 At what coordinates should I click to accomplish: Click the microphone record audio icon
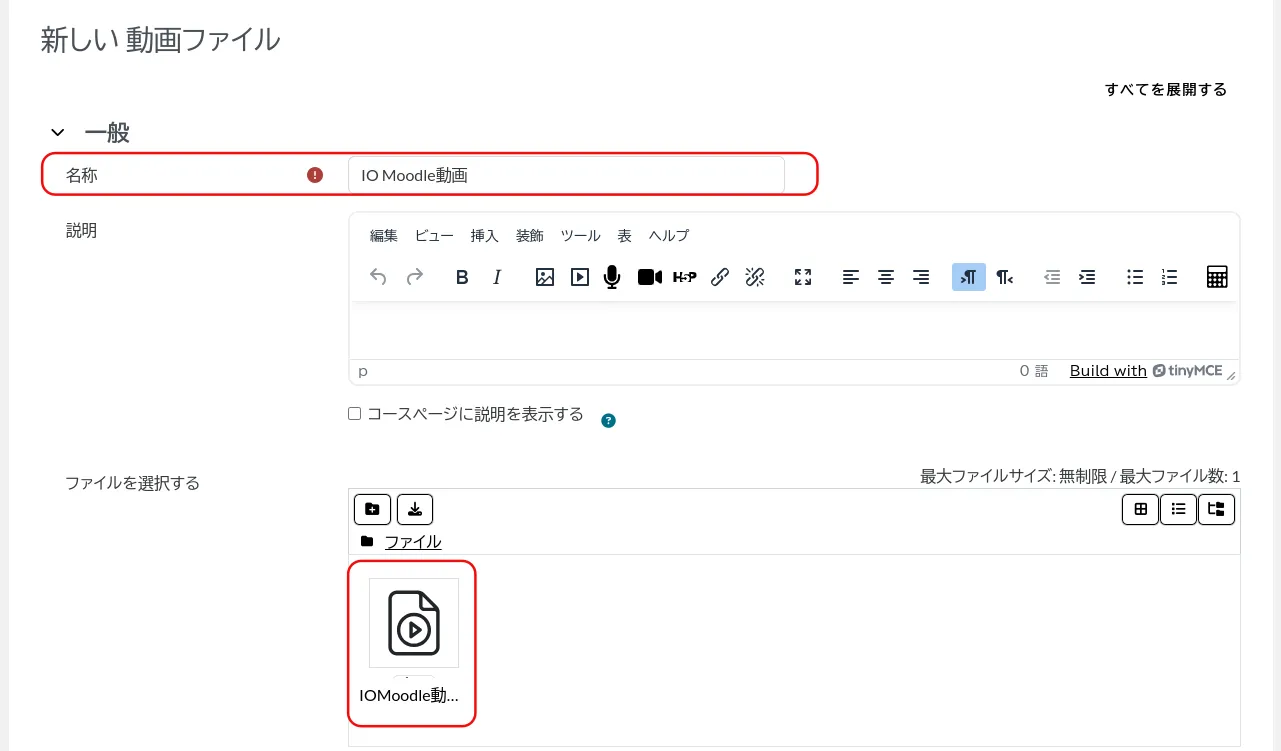pos(612,278)
